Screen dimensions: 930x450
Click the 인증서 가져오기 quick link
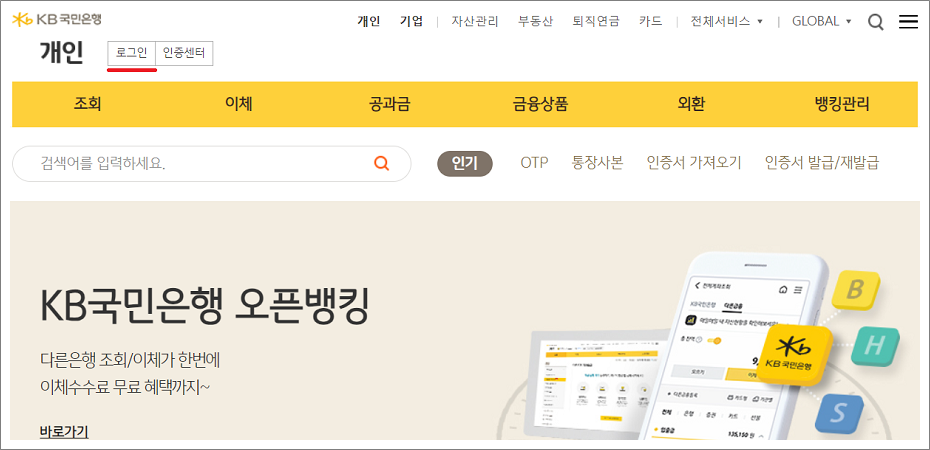click(694, 163)
